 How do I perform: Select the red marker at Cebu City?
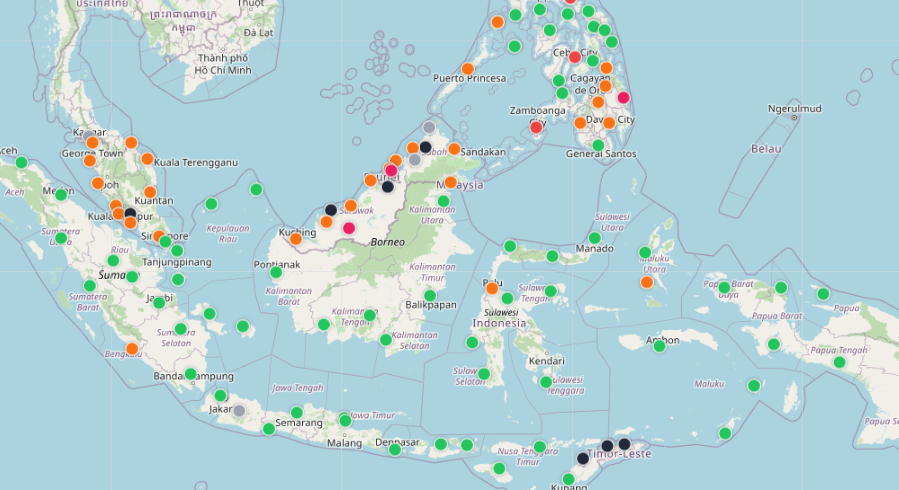pos(574,57)
